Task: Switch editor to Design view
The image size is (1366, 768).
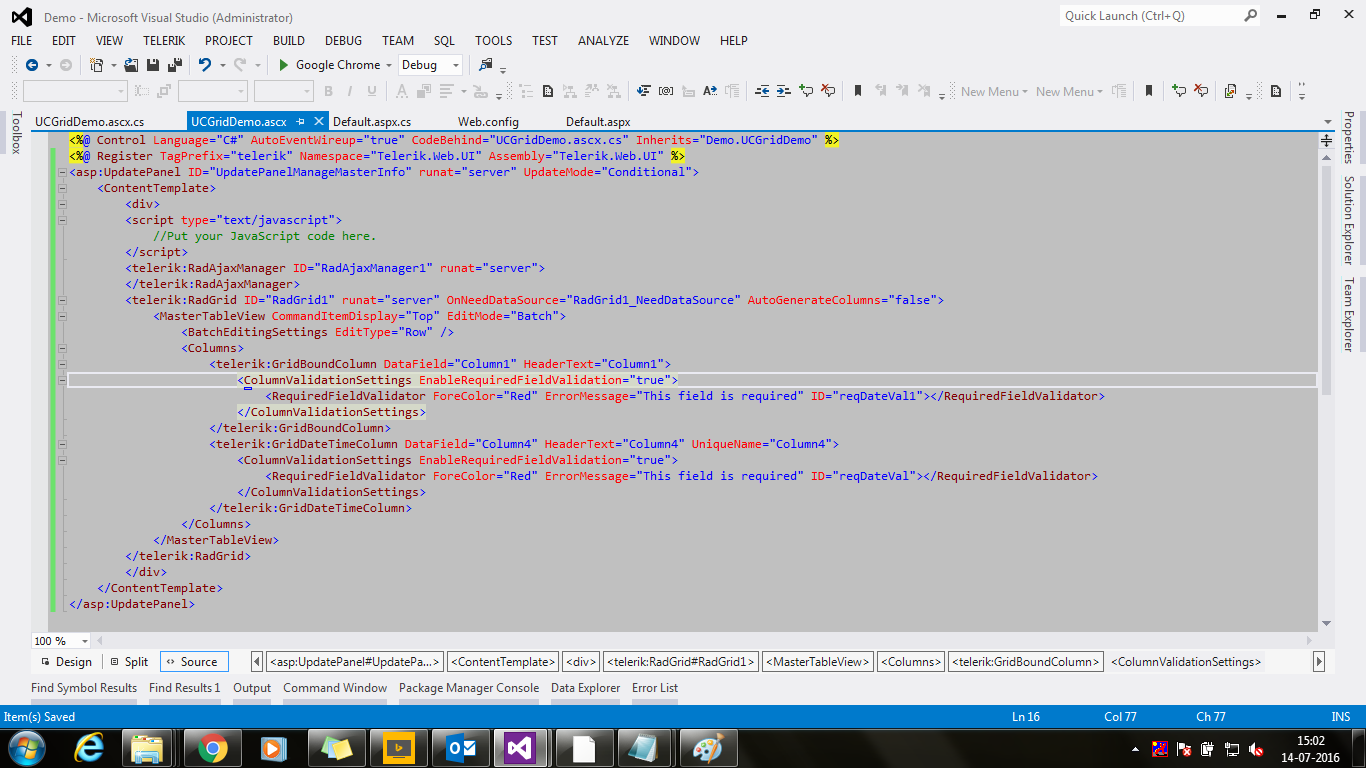Action: pyautogui.click(x=66, y=662)
